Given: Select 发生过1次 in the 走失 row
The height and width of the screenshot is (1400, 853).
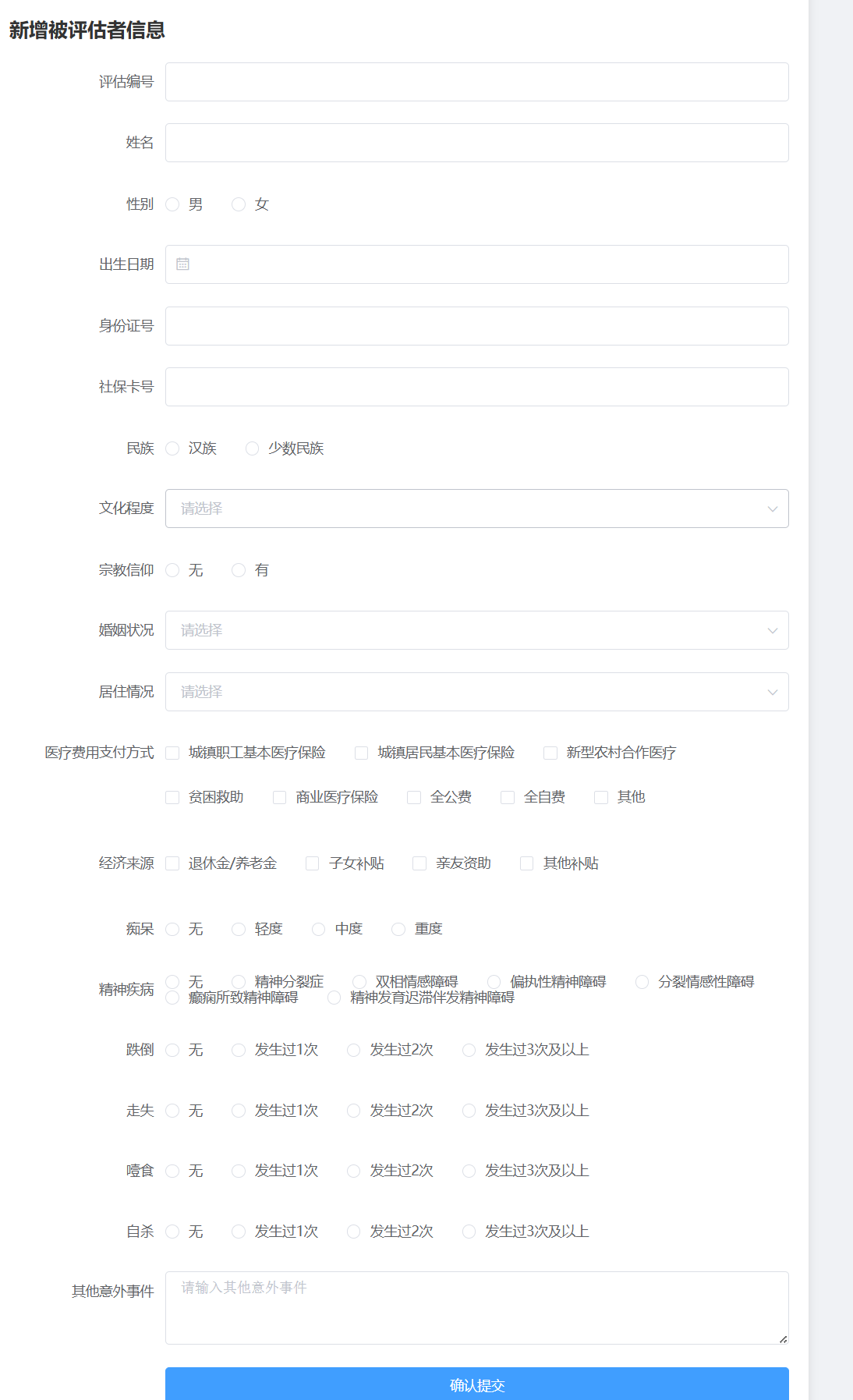Looking at the screenshot, I should (x=239, y=1111).
